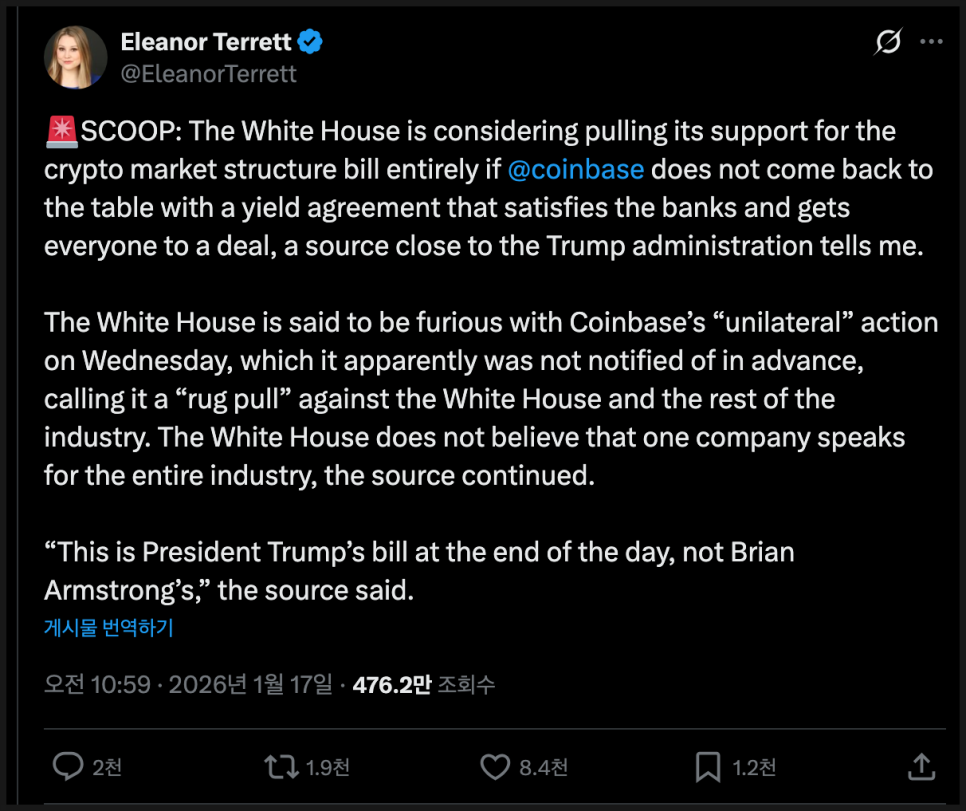Open Eleanor Terrett's profile picture

click(76, 57)
